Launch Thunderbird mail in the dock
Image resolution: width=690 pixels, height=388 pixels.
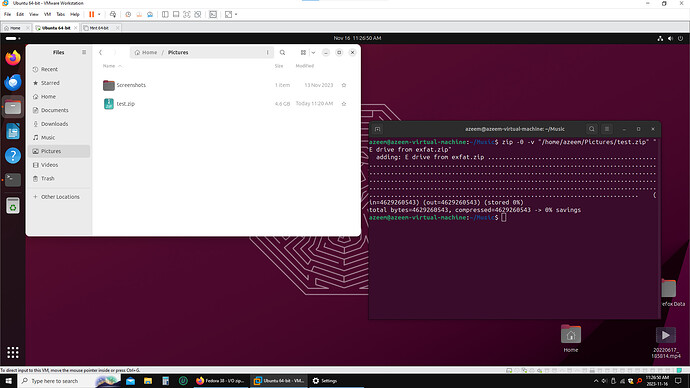click(x=13, y=82)
